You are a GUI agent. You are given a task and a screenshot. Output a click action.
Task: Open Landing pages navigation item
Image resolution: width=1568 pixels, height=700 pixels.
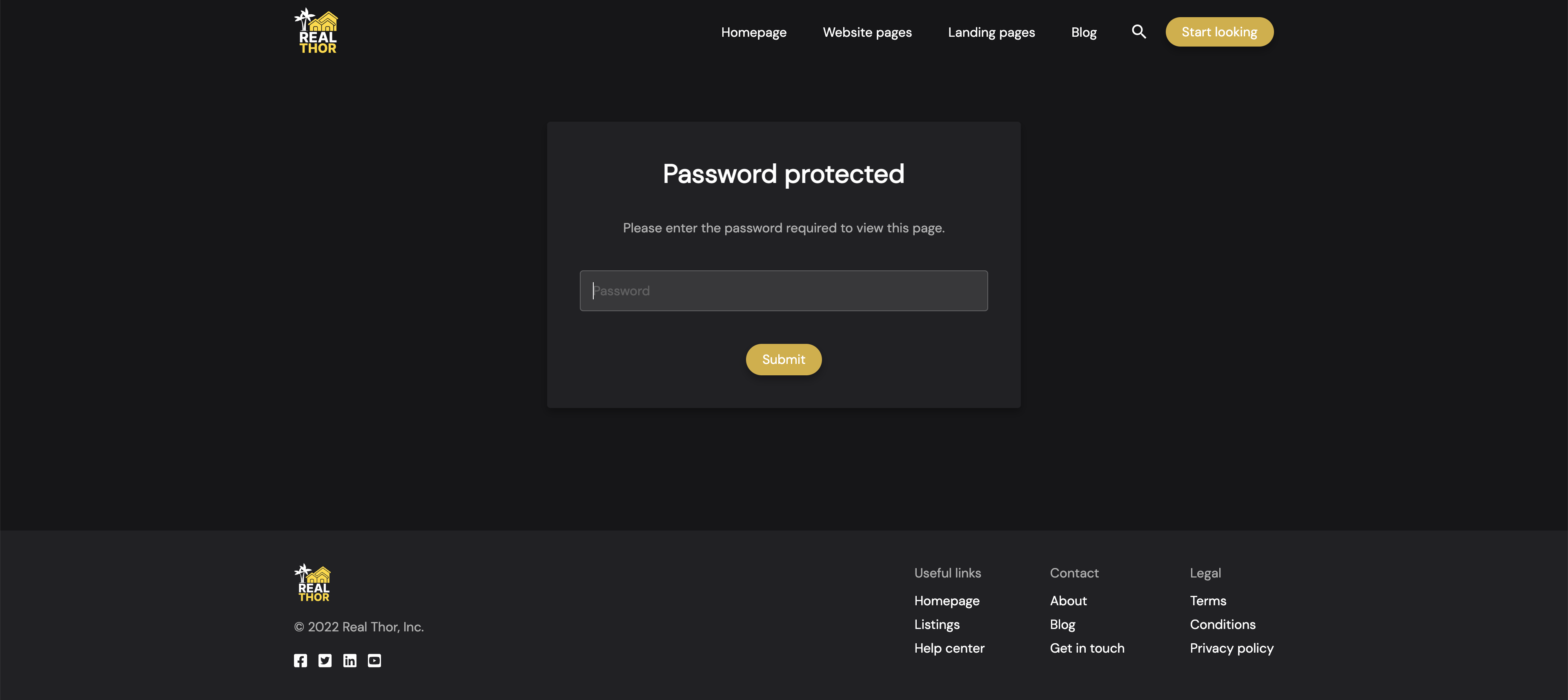click(991, 32)
